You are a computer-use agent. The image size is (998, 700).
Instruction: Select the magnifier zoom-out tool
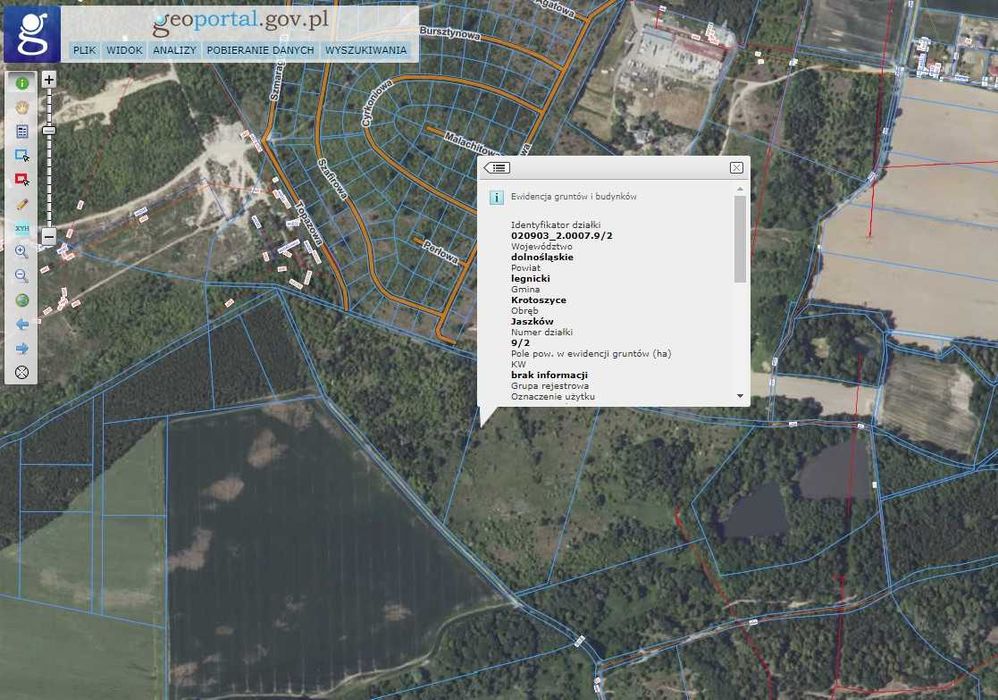click(22, 276)
